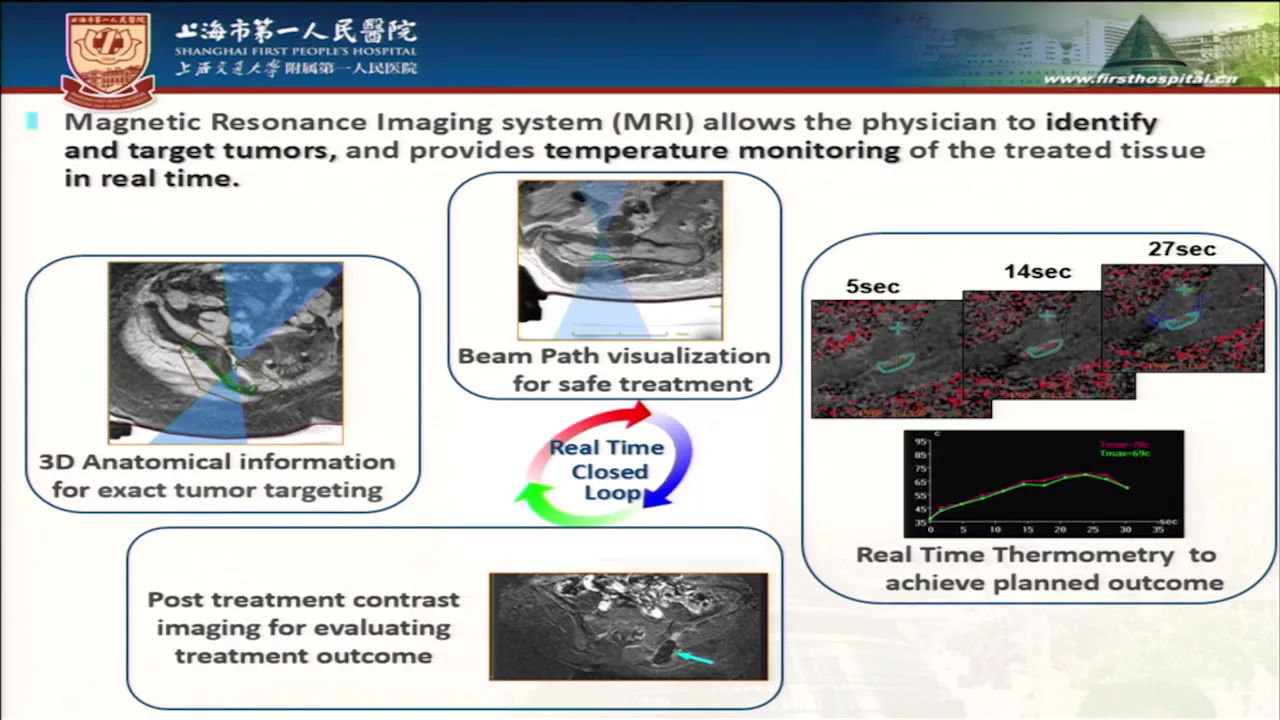Click the 'Beam Path visualization' caption
The image size is (1280, 720).
pyautogui.click(x=614, y=356)
